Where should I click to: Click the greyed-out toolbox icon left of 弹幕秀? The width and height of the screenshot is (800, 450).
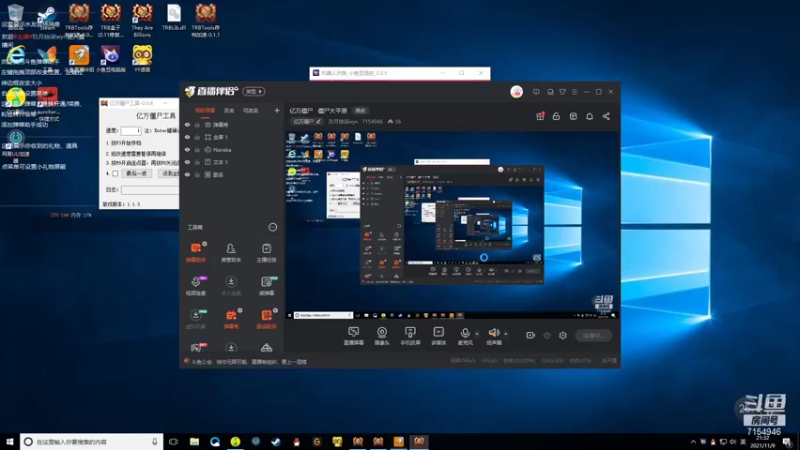[196, 318]
